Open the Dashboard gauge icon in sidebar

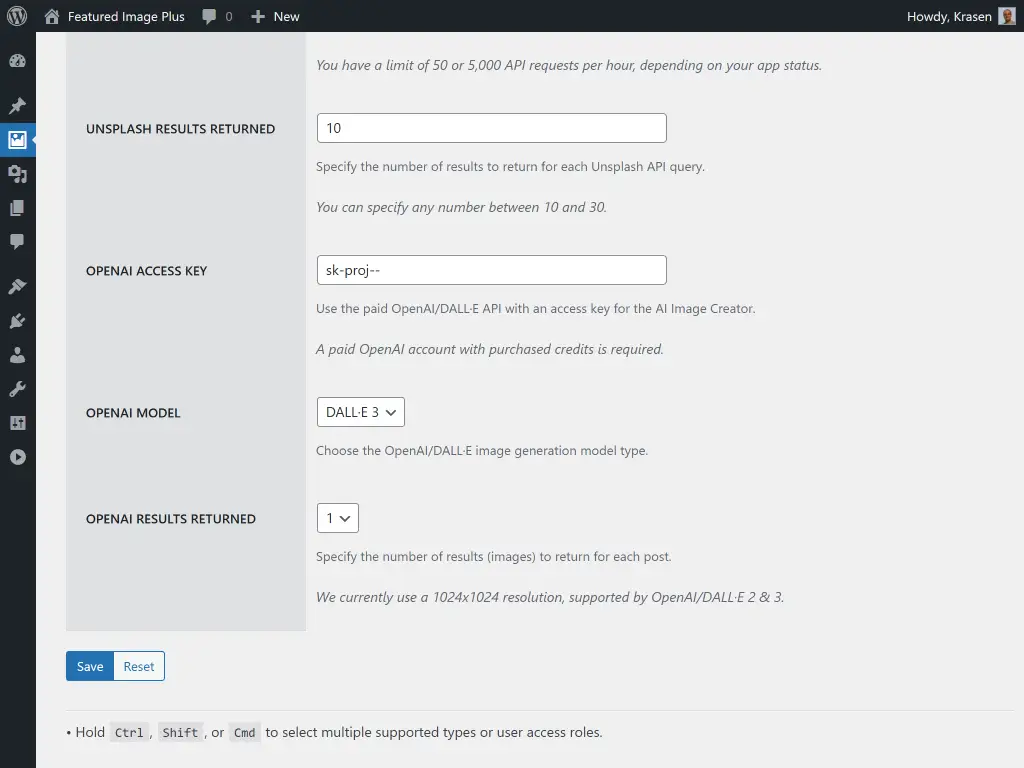pos(18,61)
